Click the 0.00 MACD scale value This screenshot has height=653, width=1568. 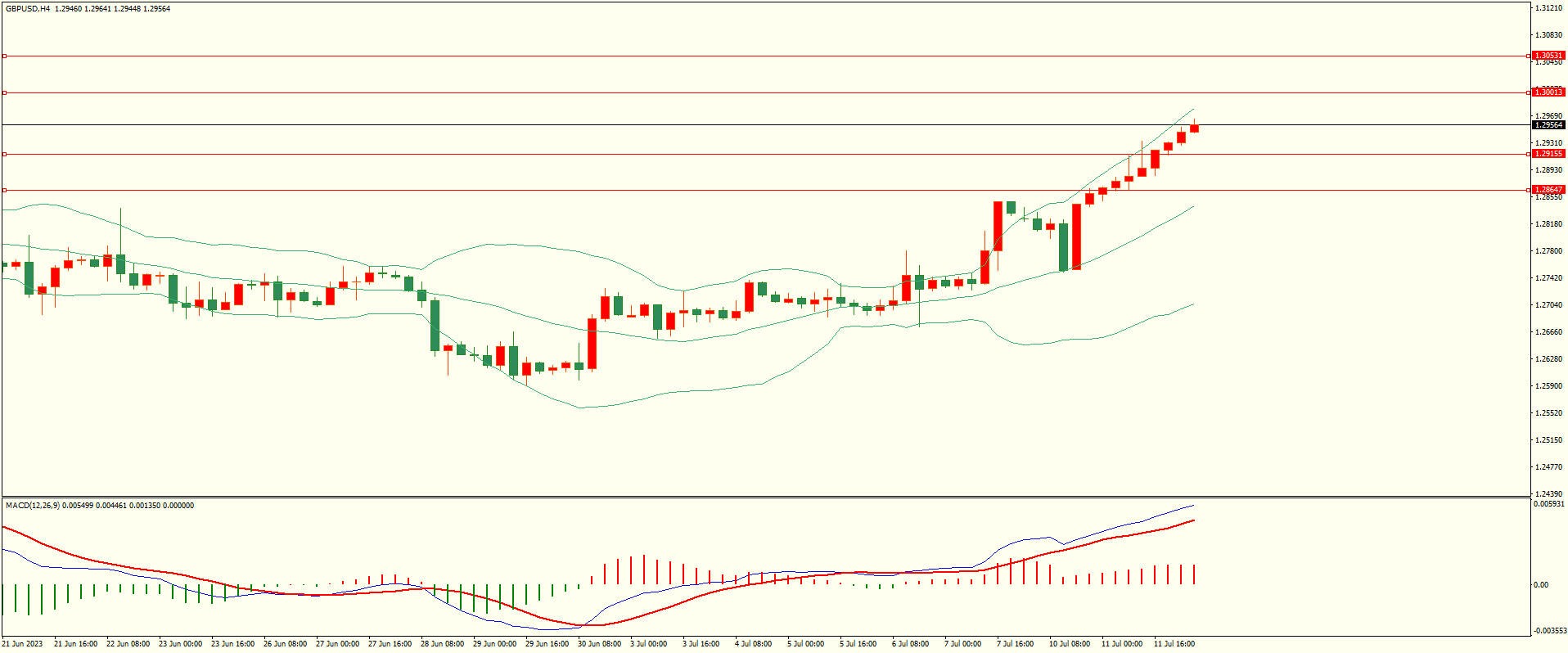coord(1541,585)
